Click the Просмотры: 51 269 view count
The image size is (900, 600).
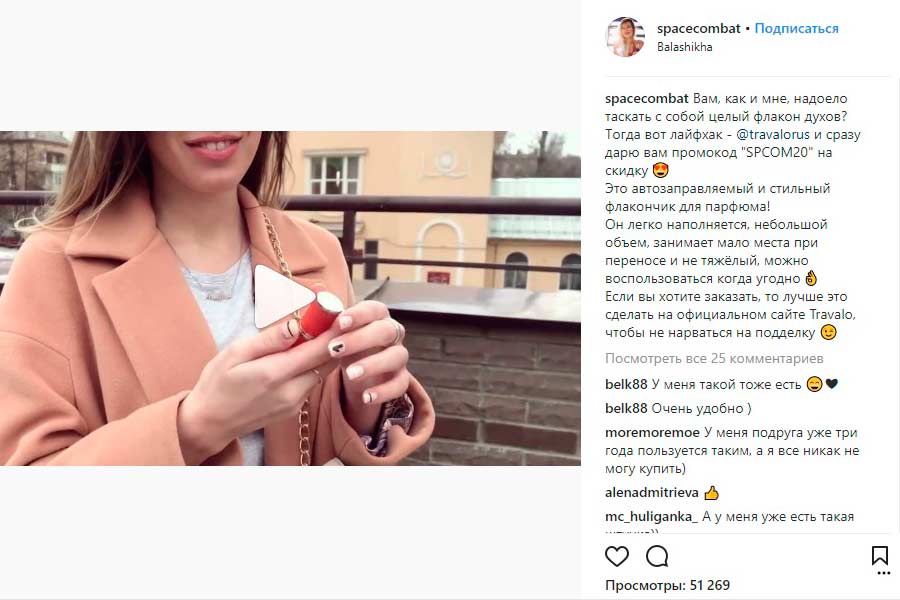(668, 585)
